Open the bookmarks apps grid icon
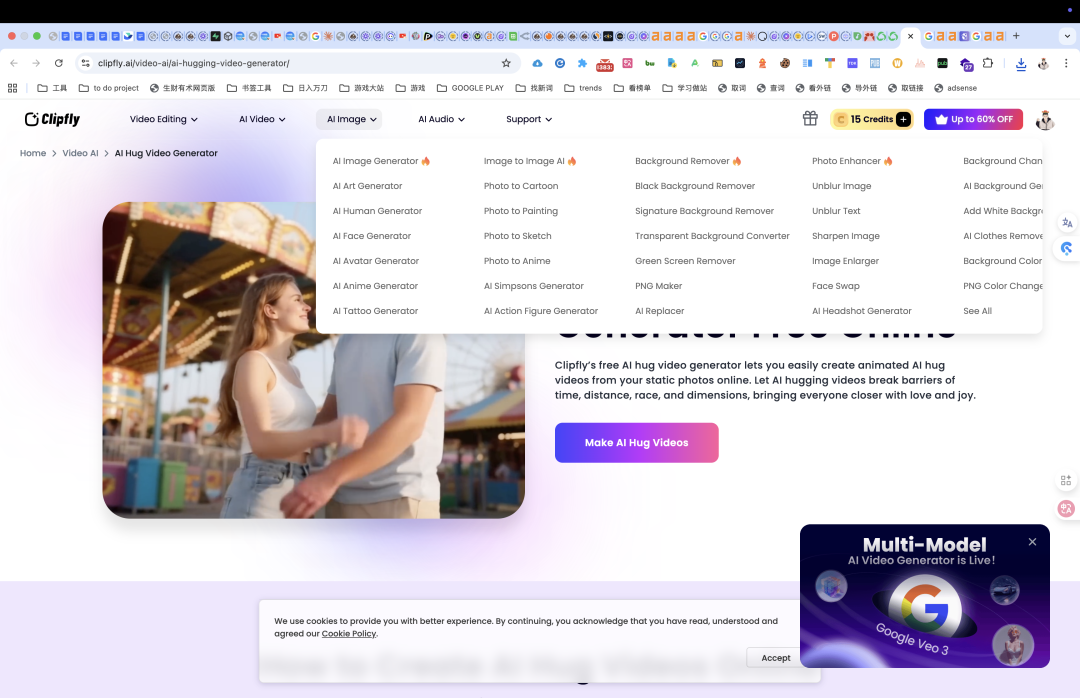This screenshot has height=698, width=1080. pyautogui.click(x=12, y=88)
